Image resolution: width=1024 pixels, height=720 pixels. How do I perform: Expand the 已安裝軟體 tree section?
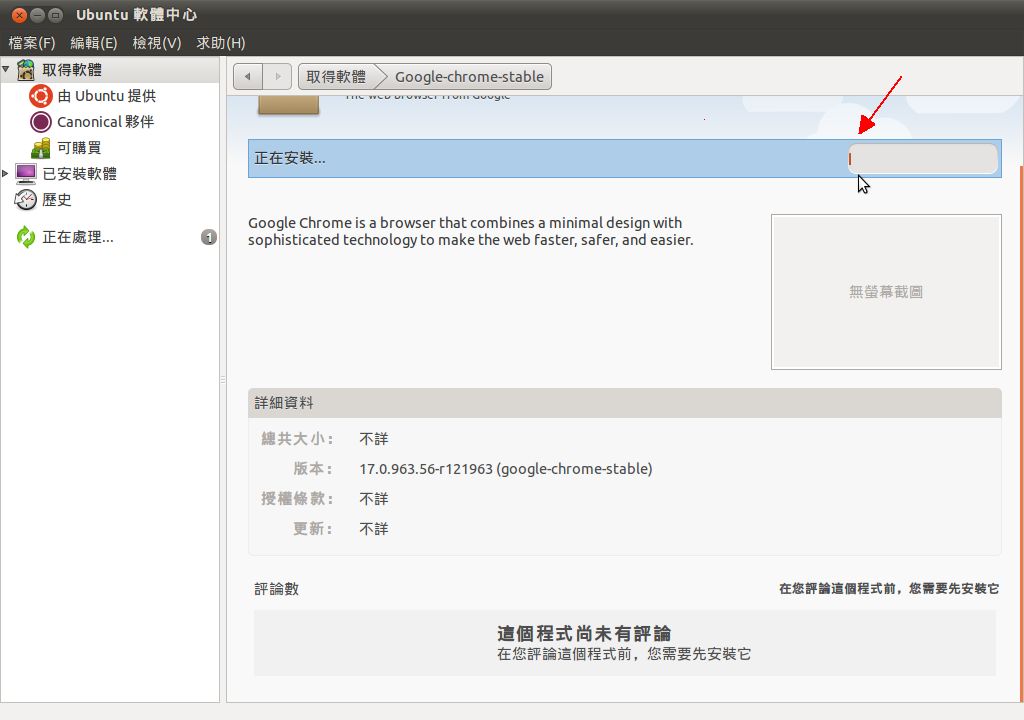(6, 174)
